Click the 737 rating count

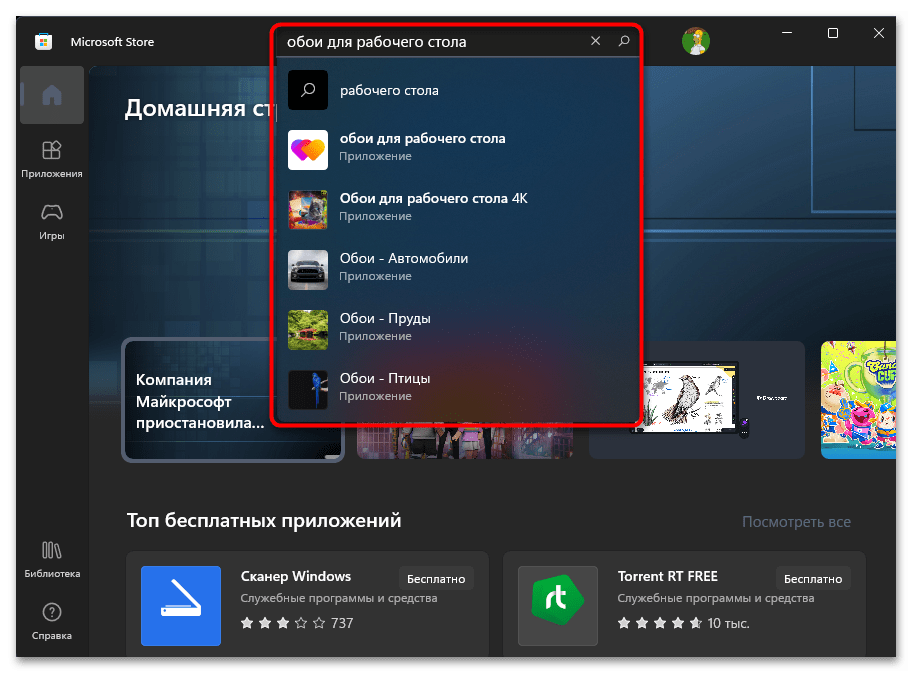pos(342,624)
